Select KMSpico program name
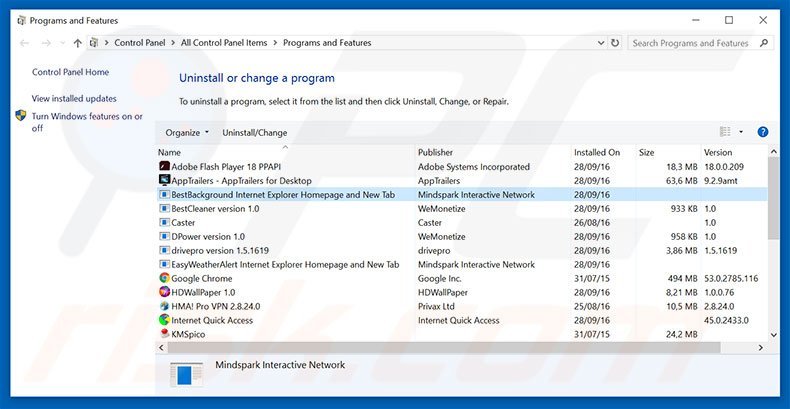Image resolution: width=790 pixels, height=409 pixels. tap(188, 334)
